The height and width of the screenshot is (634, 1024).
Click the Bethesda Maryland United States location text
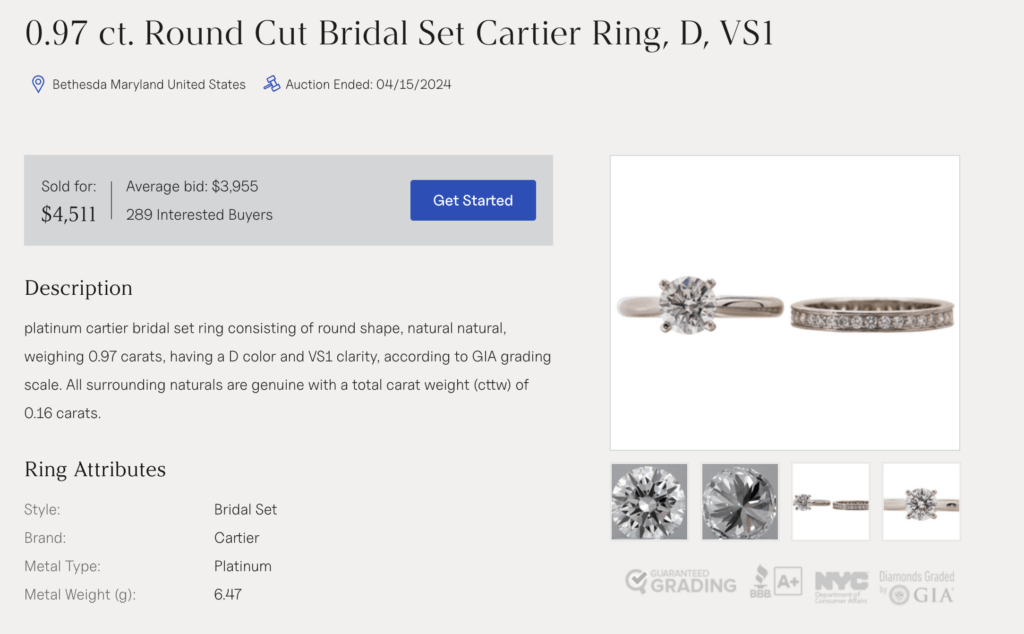click(x=149, y=85)
